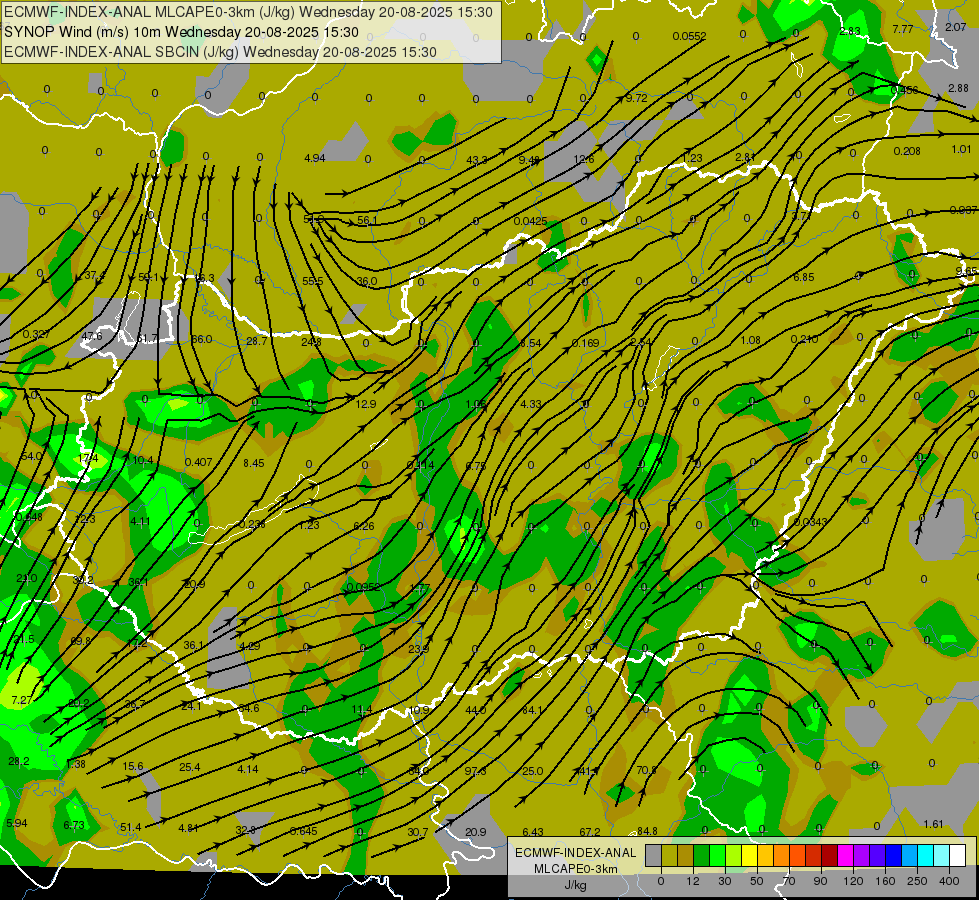Image resolution: width=979 pixels, height=900 pixels.
Task: Click the map value '1.61'
Action: 933,824
